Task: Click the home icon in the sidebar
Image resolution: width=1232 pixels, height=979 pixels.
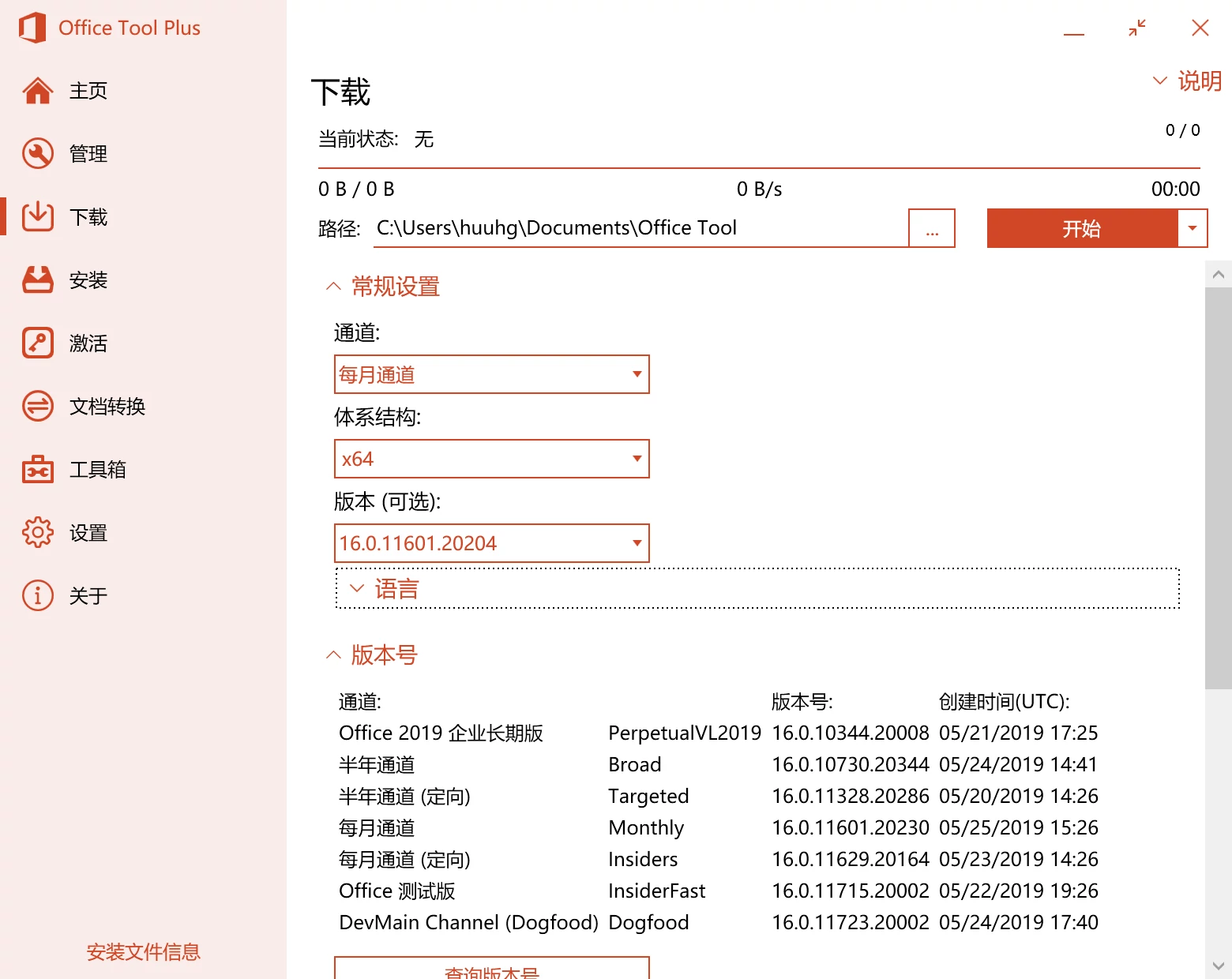Action: tap(38, 91)
